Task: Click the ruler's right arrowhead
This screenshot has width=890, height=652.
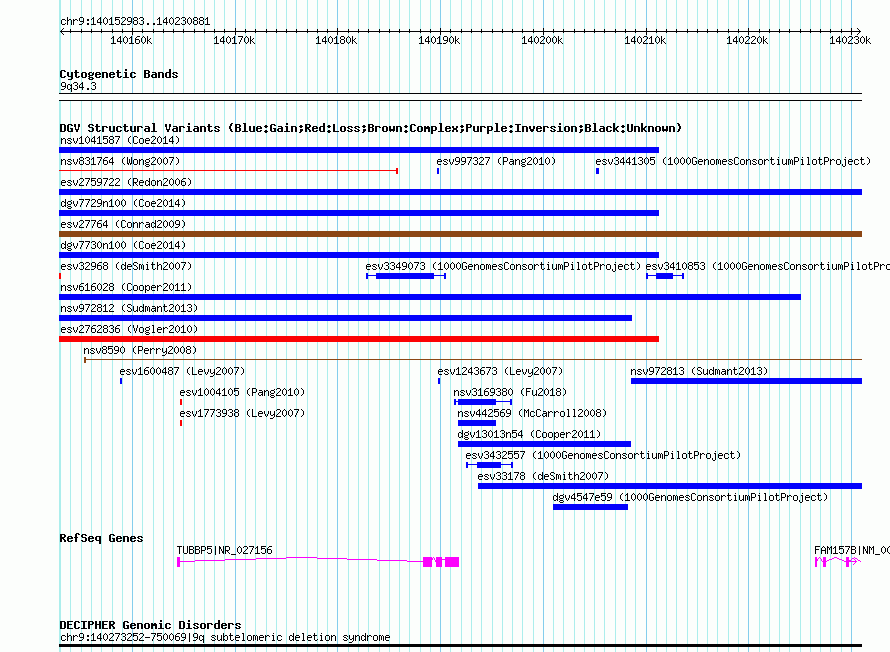Action: [x=858, y=31]
